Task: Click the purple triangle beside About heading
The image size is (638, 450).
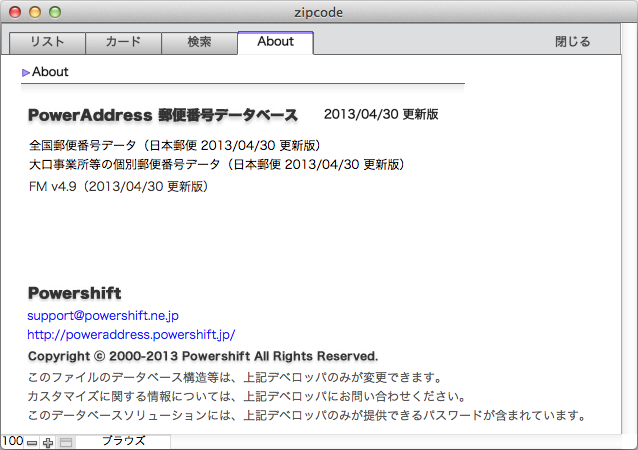Action: pyautogui.click(x=26, y=72)
